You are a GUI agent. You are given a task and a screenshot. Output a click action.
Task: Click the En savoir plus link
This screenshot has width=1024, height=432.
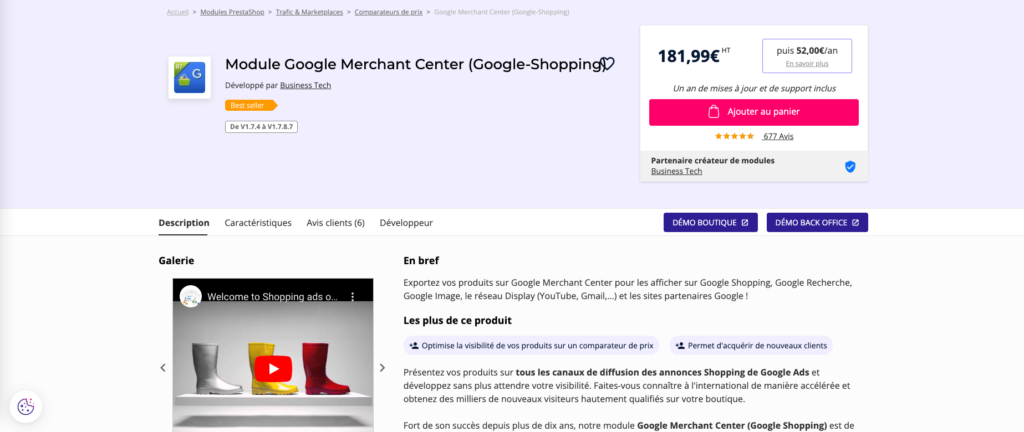(x=806, y=64)
